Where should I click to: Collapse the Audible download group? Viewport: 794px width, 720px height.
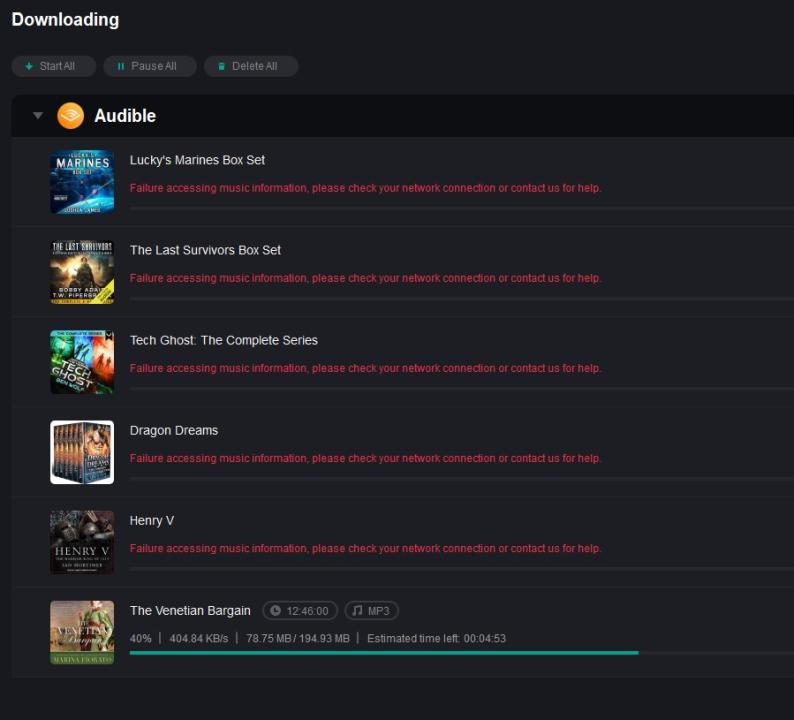click(x=38, y=115)
